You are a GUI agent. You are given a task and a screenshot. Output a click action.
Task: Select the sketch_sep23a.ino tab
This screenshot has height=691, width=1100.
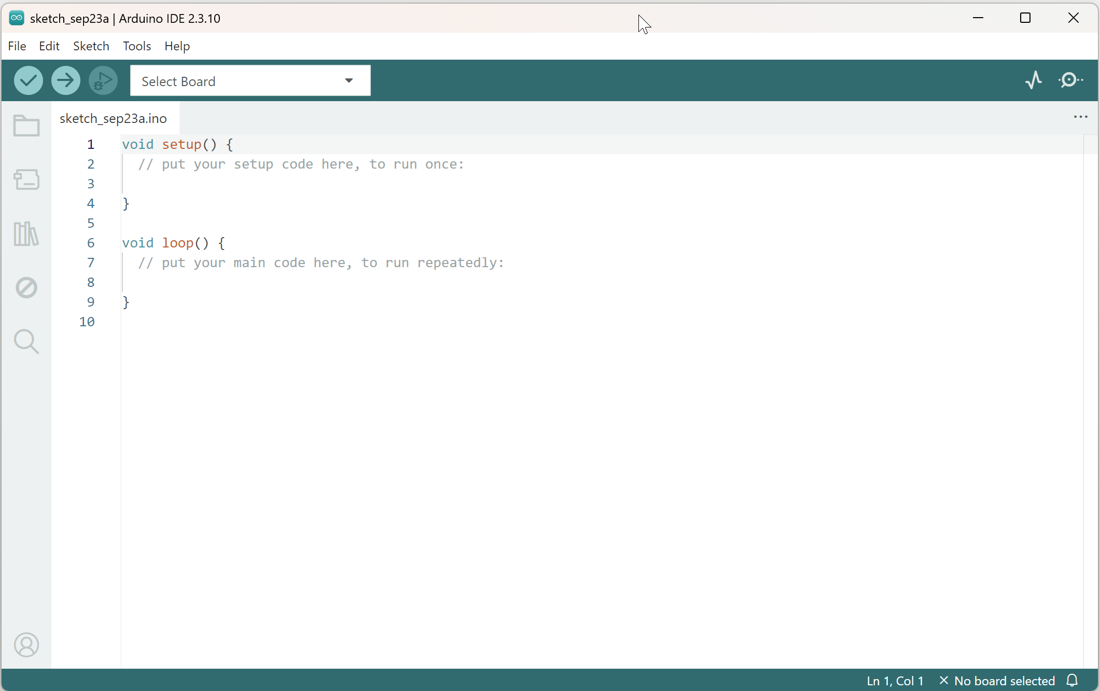click(x=114, y=119)
